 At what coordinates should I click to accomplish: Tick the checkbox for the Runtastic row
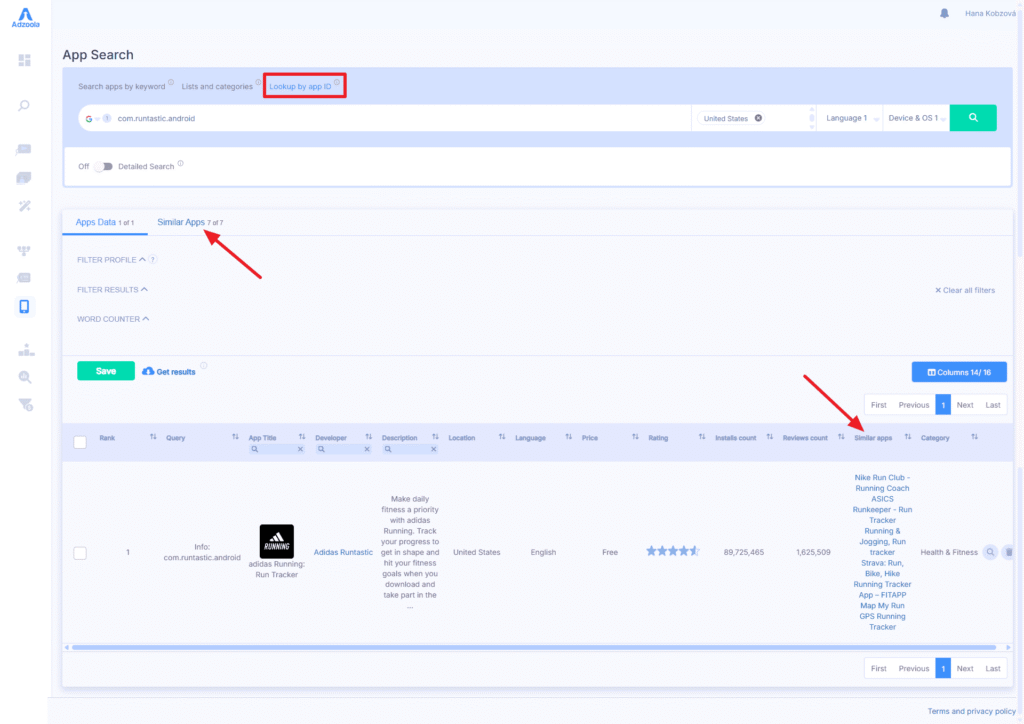click(x=80, y=551)
